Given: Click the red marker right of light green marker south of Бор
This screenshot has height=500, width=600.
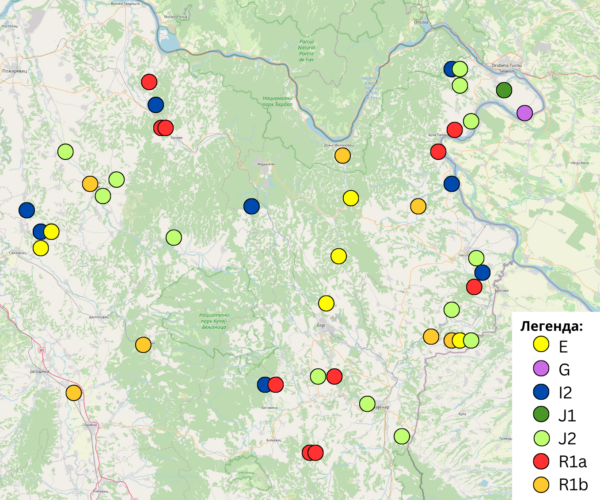Looking at the screenshot, I should pos(334,376).
